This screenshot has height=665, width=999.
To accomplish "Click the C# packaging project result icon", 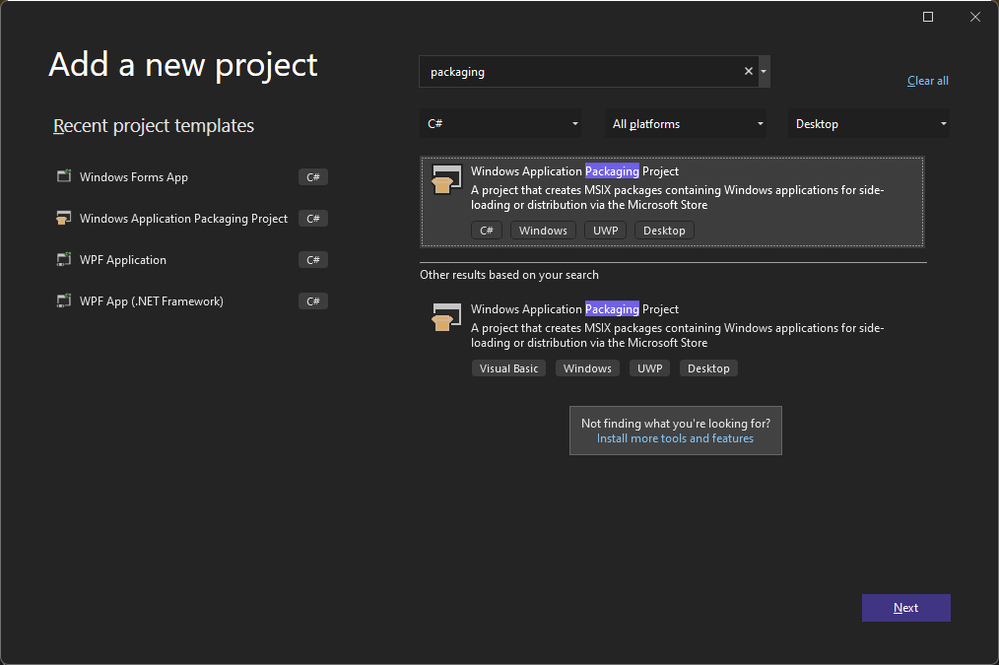I will click(446, 179).
